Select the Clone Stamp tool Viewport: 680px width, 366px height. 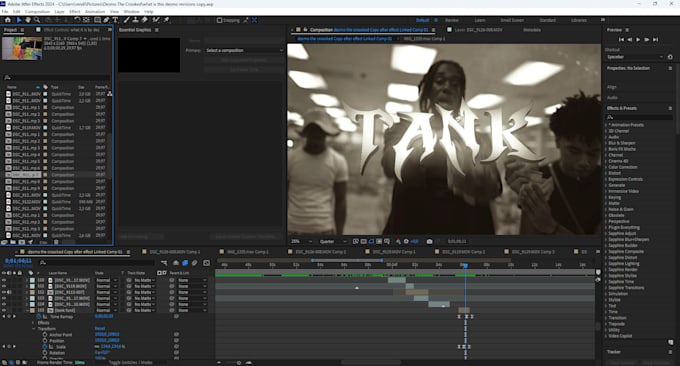click(135, 20)
